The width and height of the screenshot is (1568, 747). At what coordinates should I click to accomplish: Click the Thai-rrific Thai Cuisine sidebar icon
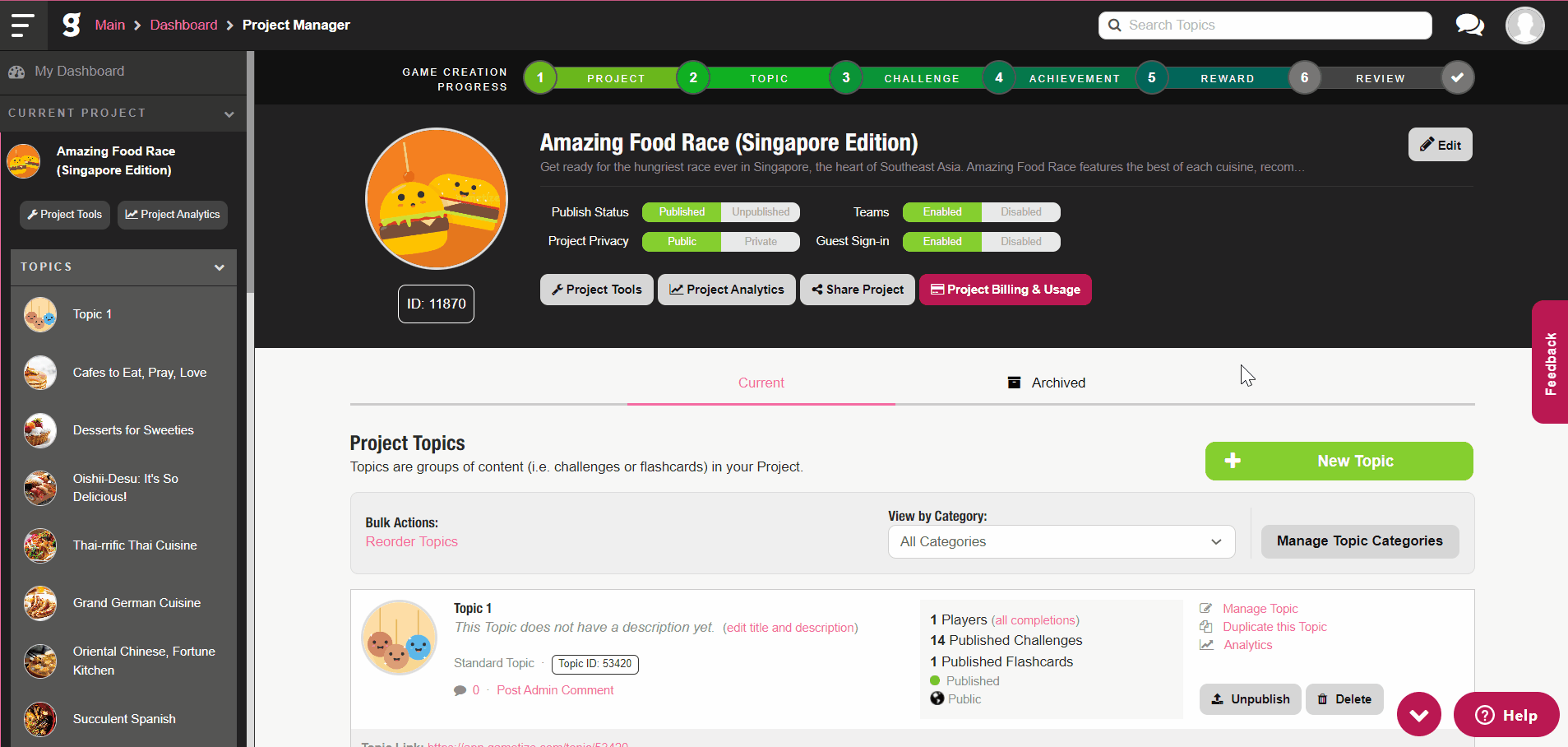(40, 545)
